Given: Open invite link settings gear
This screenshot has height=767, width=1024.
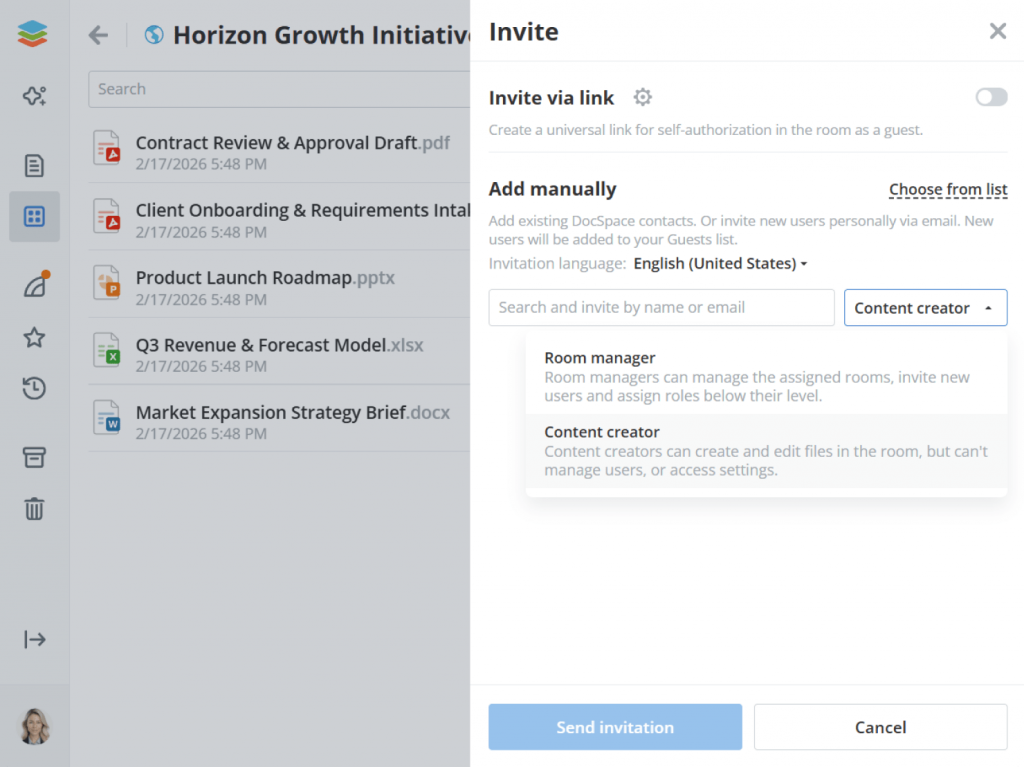Looking at the screenshot, I should tap(643, 97).
